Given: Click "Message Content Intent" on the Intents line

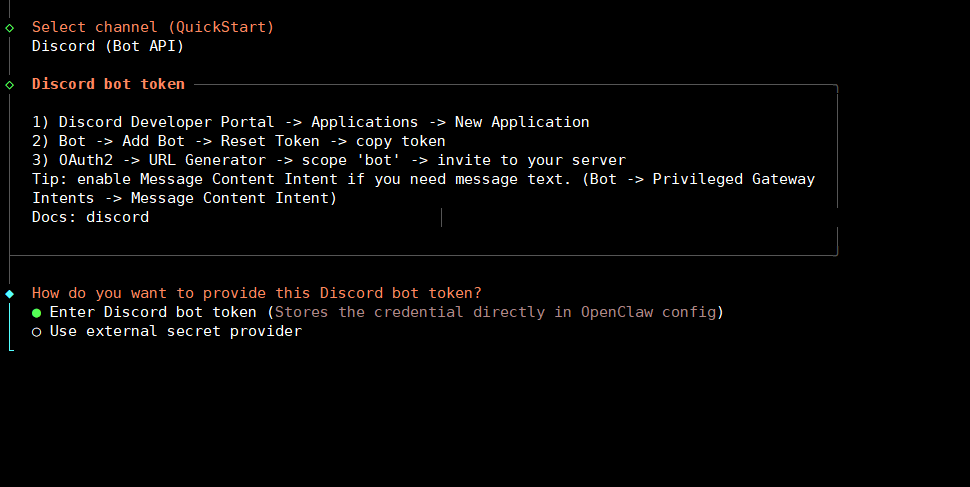Looking at the screenshot, I should (234, 198).
